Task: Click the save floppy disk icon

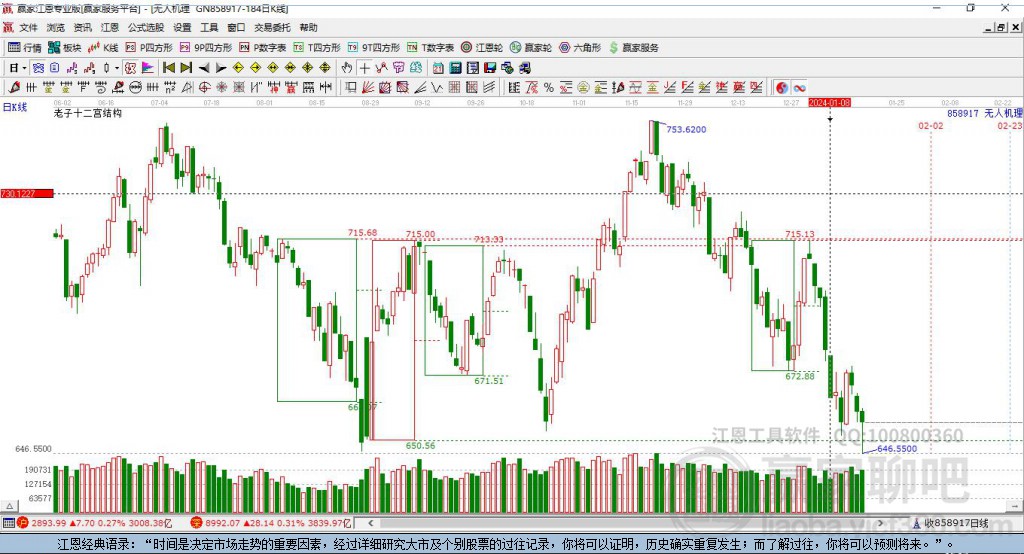Action: point(490,67)
